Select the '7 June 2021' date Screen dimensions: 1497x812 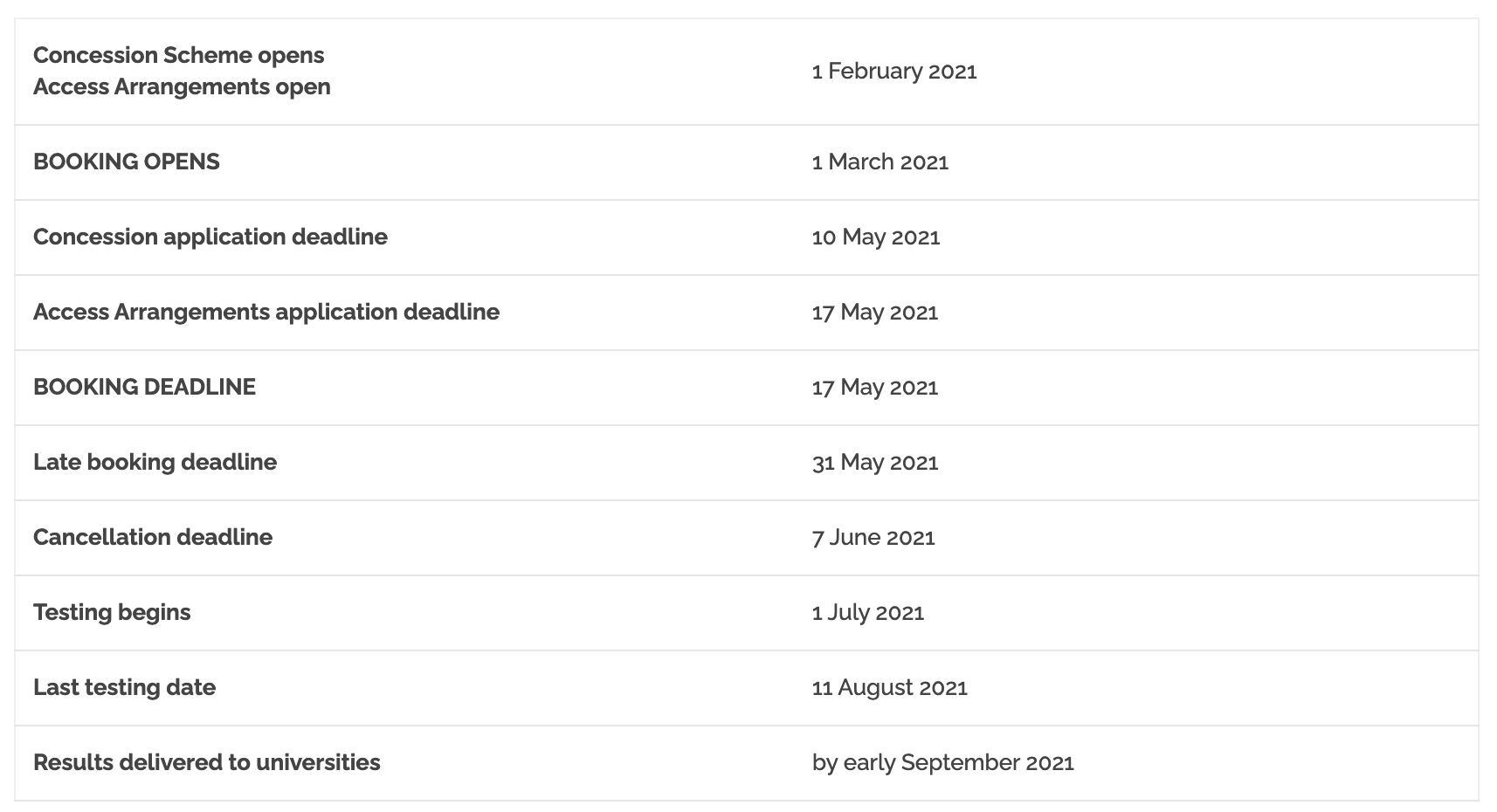(873, 537)
